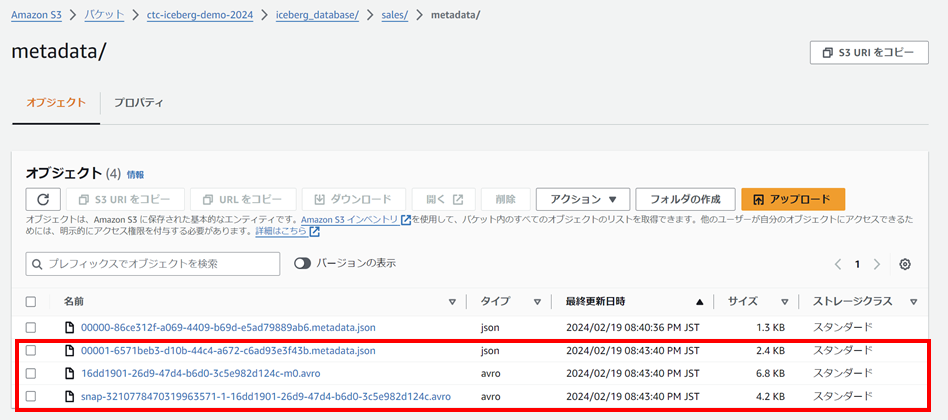Open table preferences gear icon
948x420 pixels.
[x=904, y=264]
